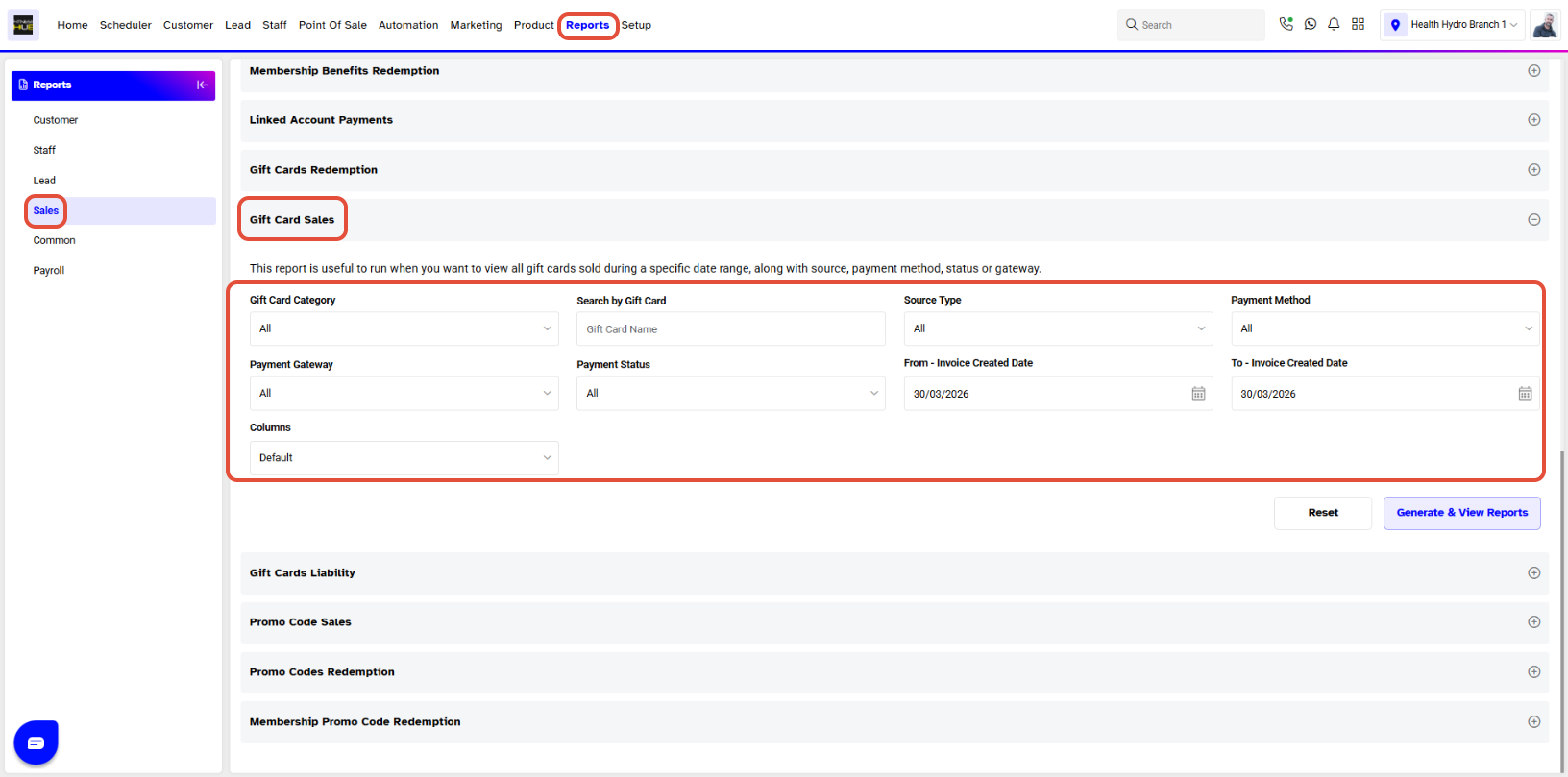Expand Gift Cards Liability with the plus icon
Image resolution: width=1568 pixels, height=777 pixels.
click(x=1534, y=573)
